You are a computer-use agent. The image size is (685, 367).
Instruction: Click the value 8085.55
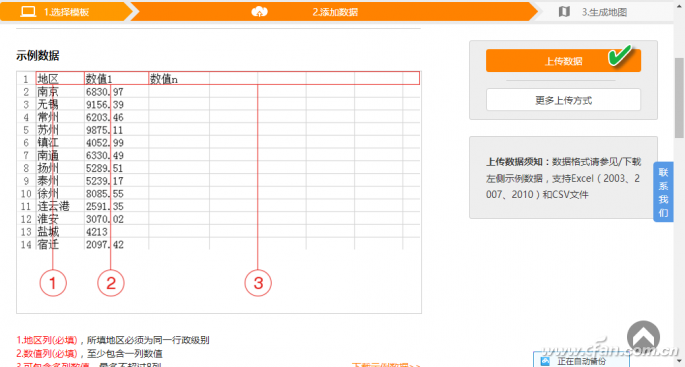(x=105, y=193)
